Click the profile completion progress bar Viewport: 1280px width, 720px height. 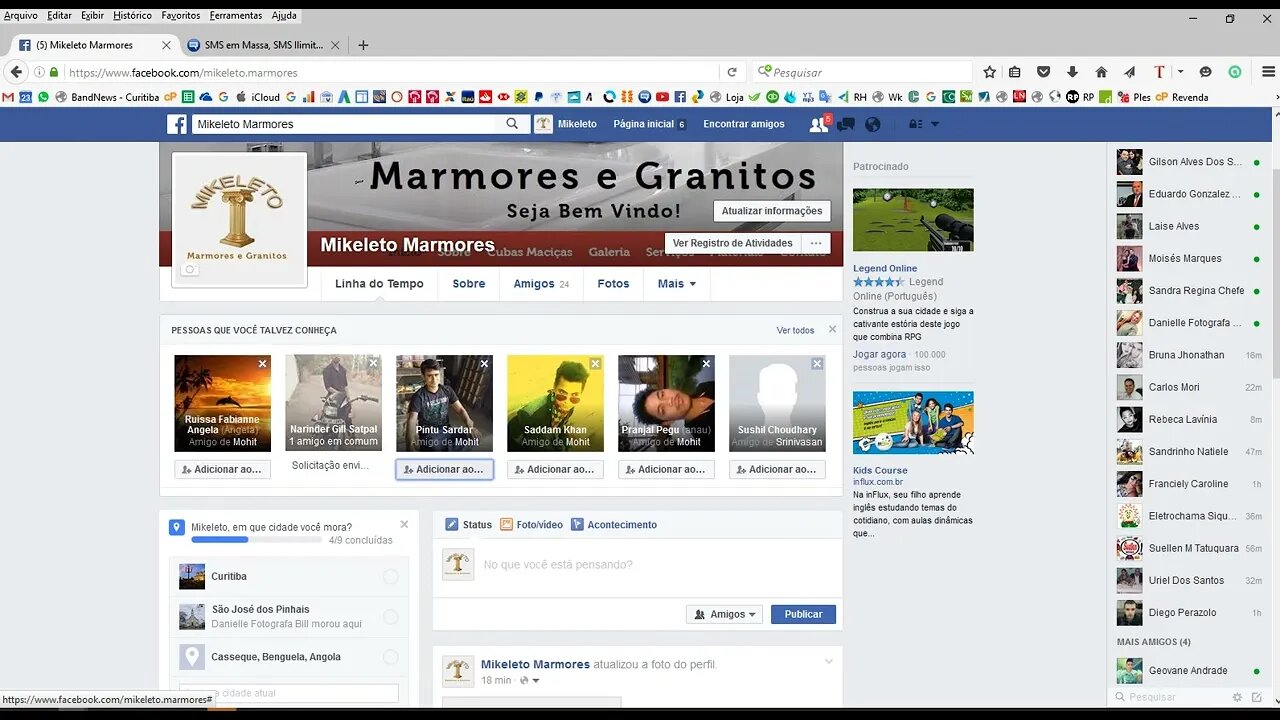point(257,540)
